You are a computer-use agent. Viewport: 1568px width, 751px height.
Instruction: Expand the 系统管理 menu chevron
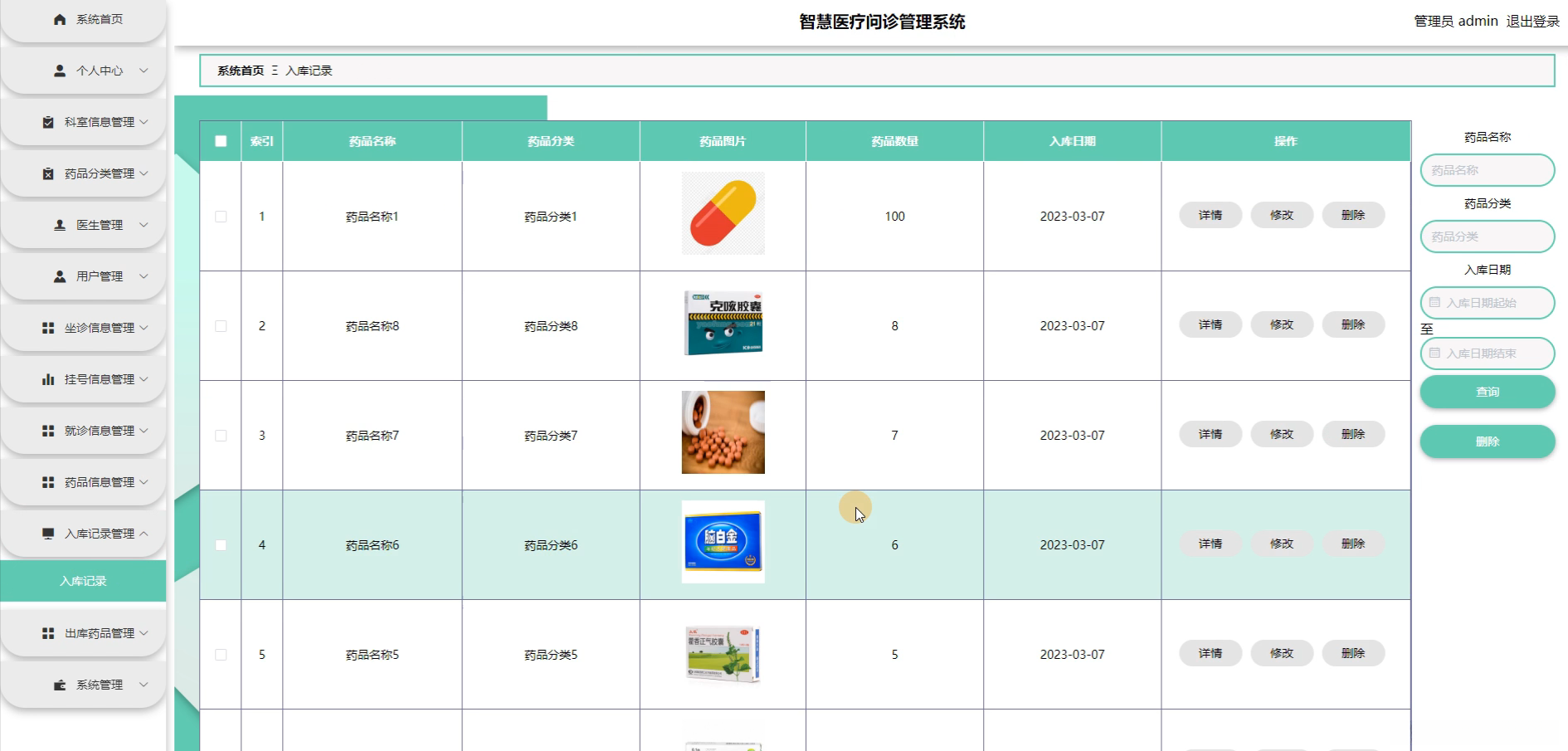pos(144,685)
